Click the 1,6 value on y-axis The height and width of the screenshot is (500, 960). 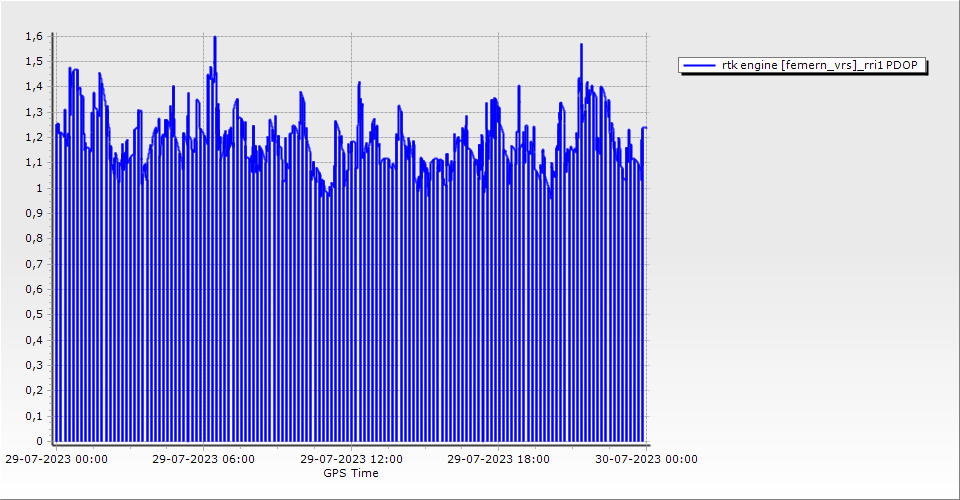[x=34, y=36]
